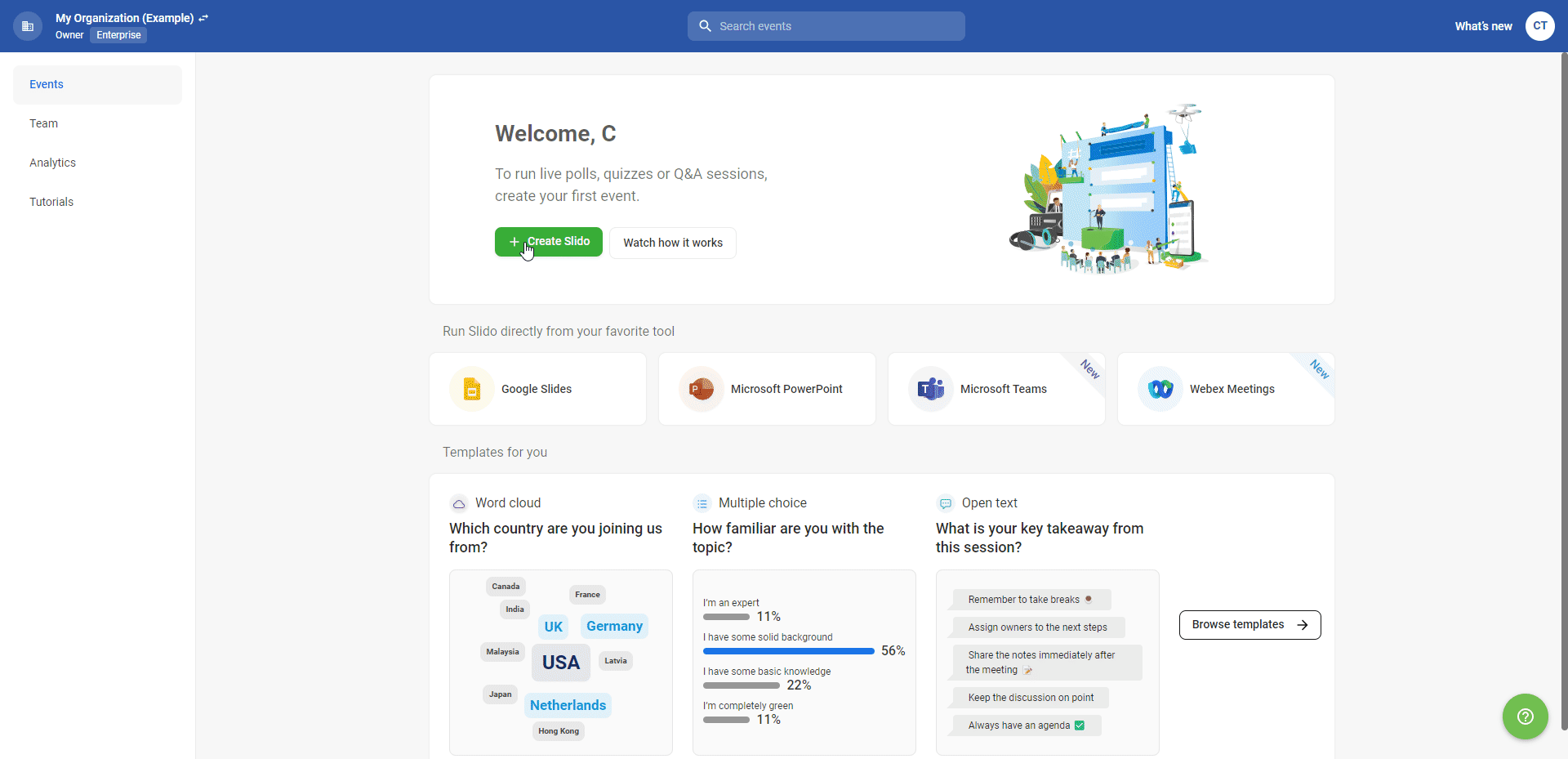Click Browse templates button

pos(1249,625)
